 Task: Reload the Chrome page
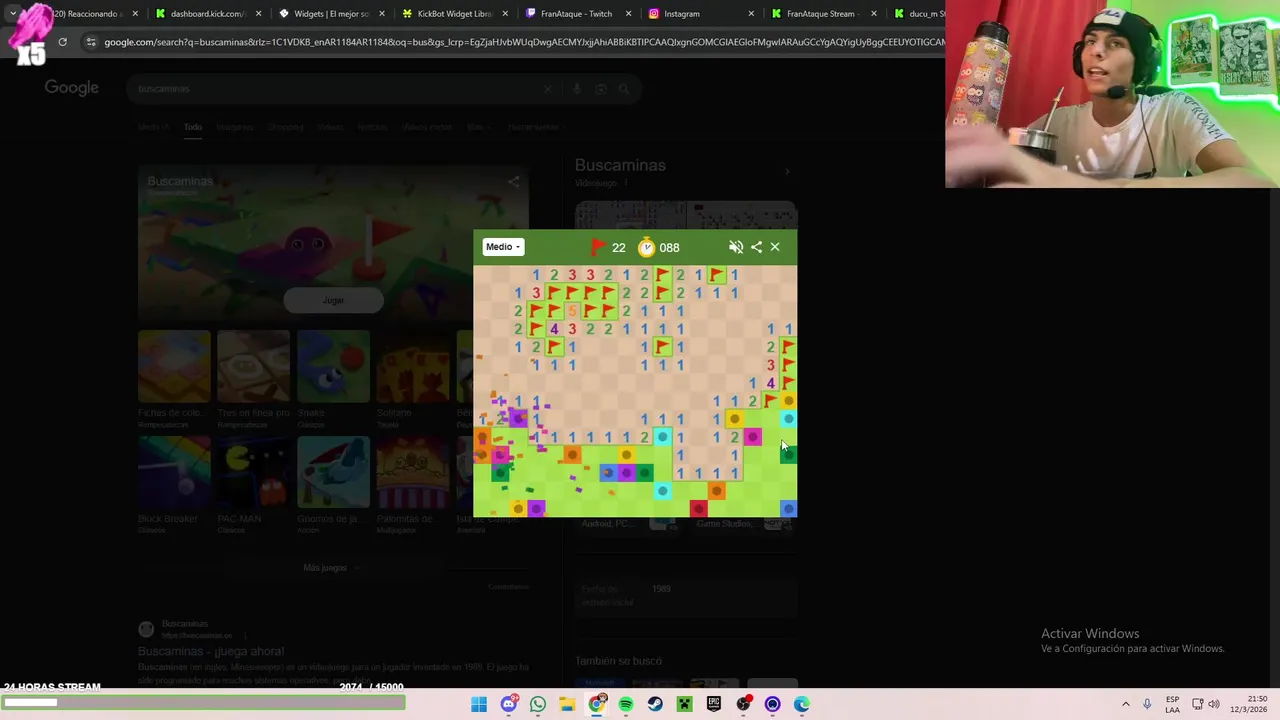coord(62,42)
